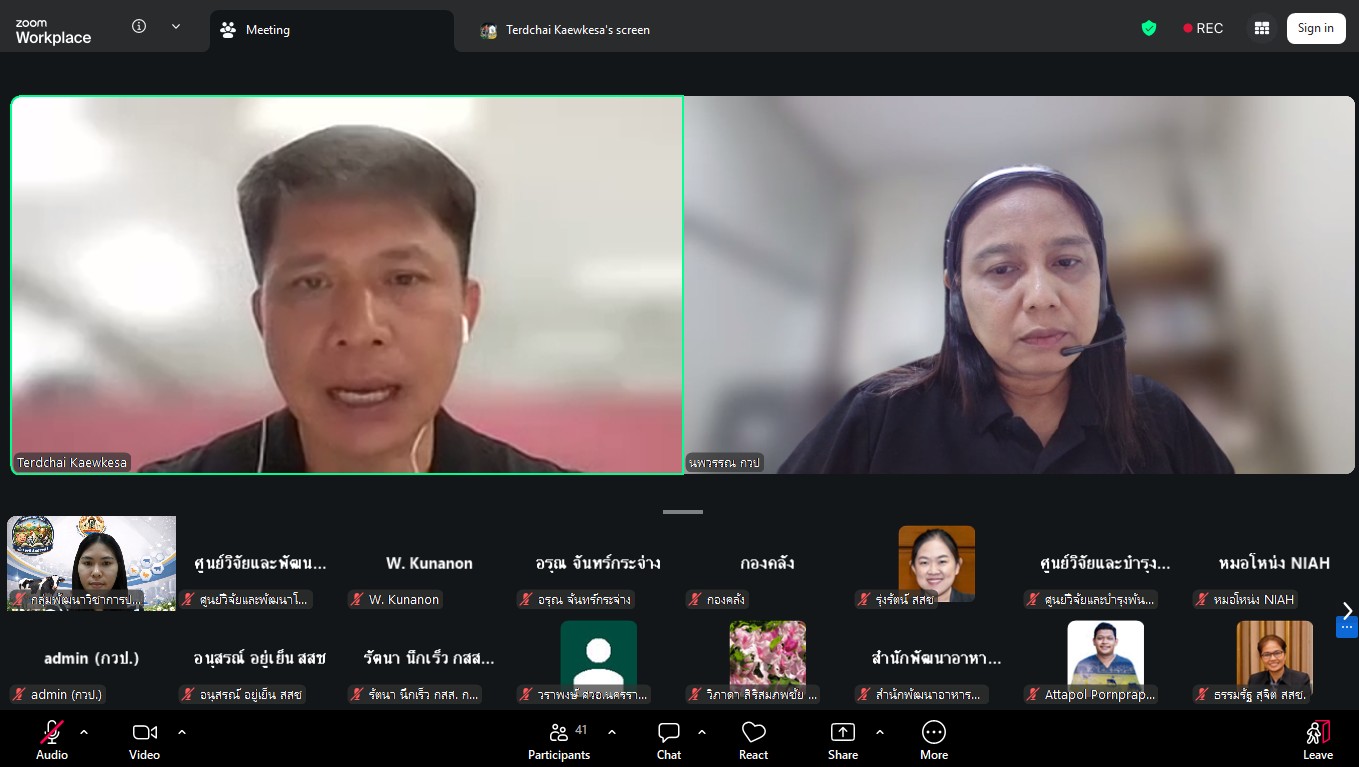Expand Audio options arrow

coord(84,732)
